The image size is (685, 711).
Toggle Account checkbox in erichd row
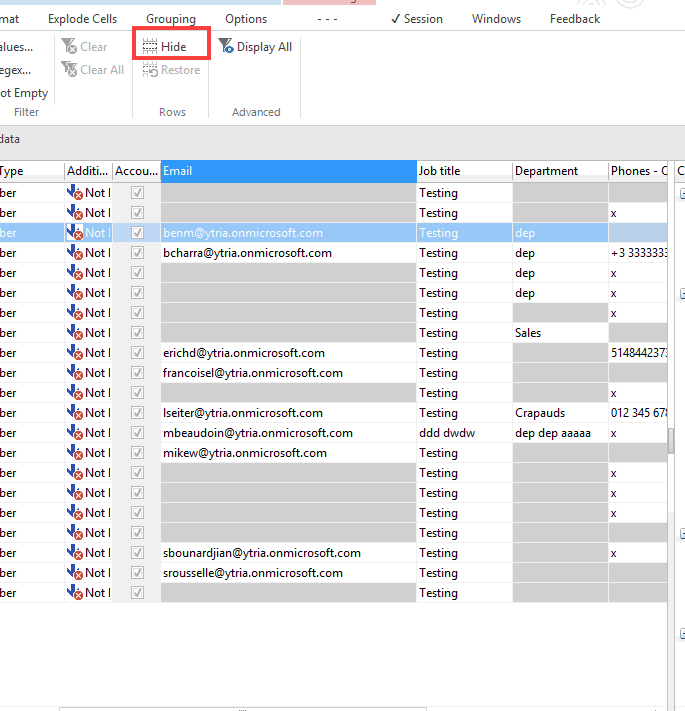137,353
